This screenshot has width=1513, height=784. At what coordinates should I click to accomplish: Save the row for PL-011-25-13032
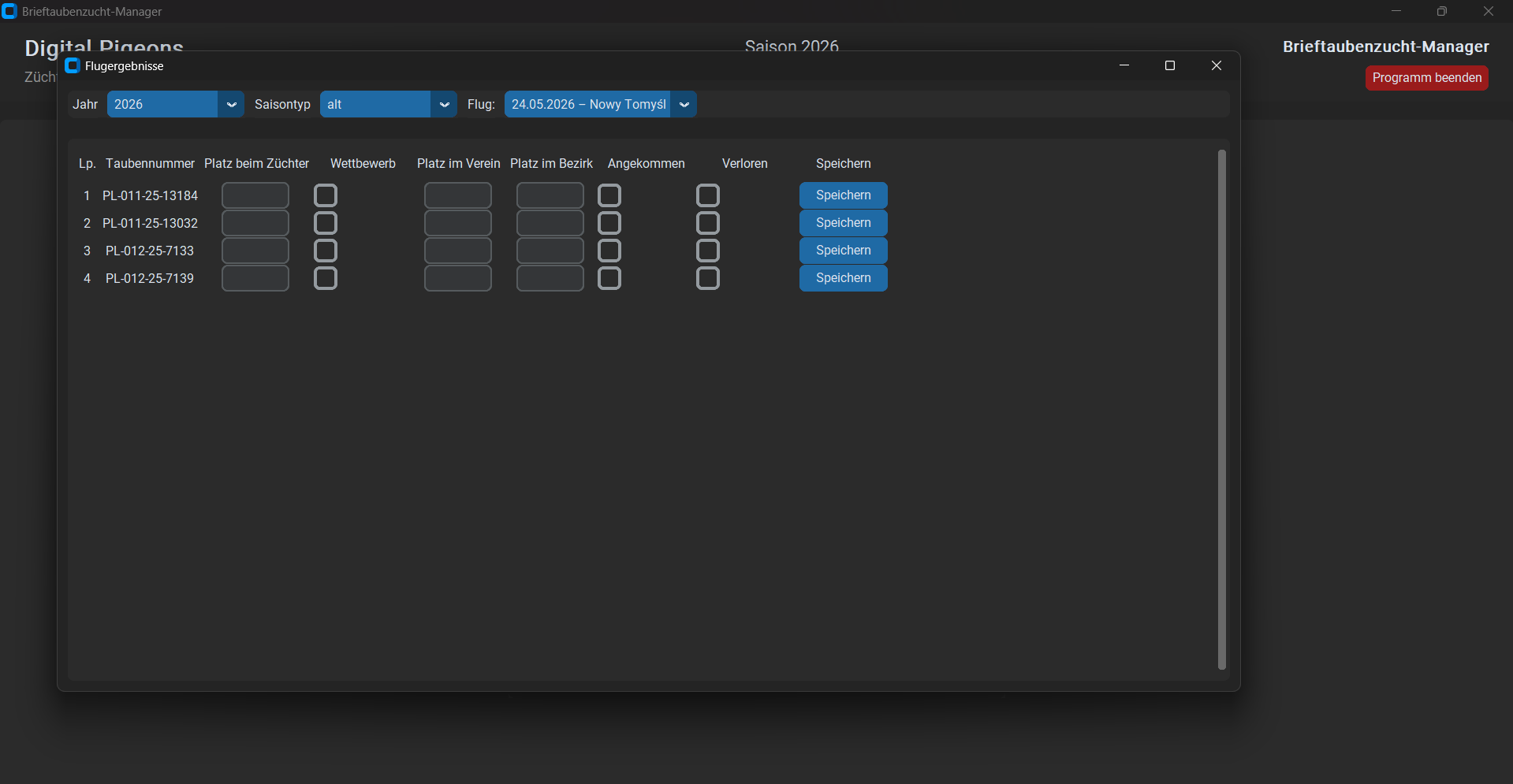click(x=844, y=223)
